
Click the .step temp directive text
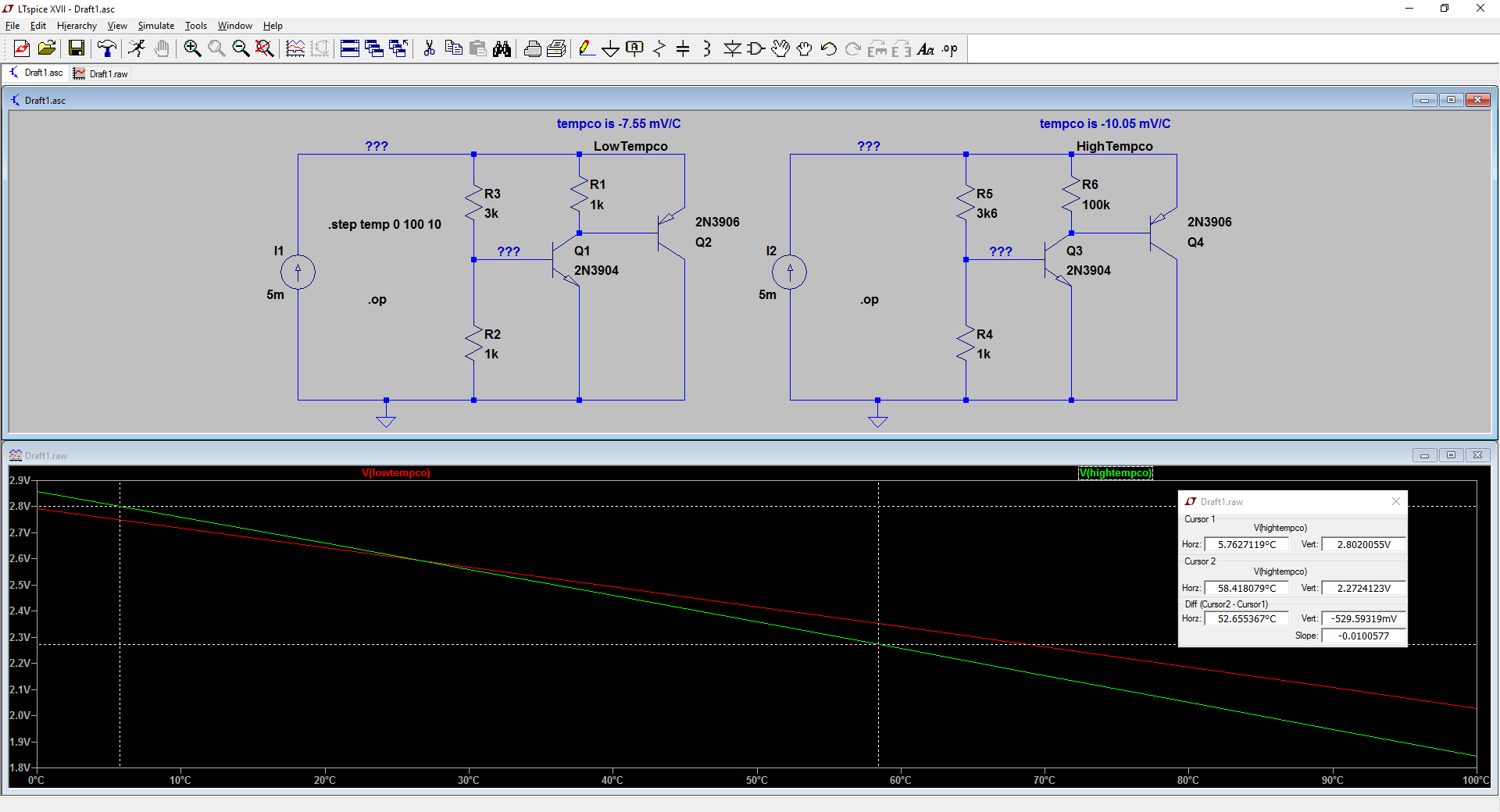[384, 224]
